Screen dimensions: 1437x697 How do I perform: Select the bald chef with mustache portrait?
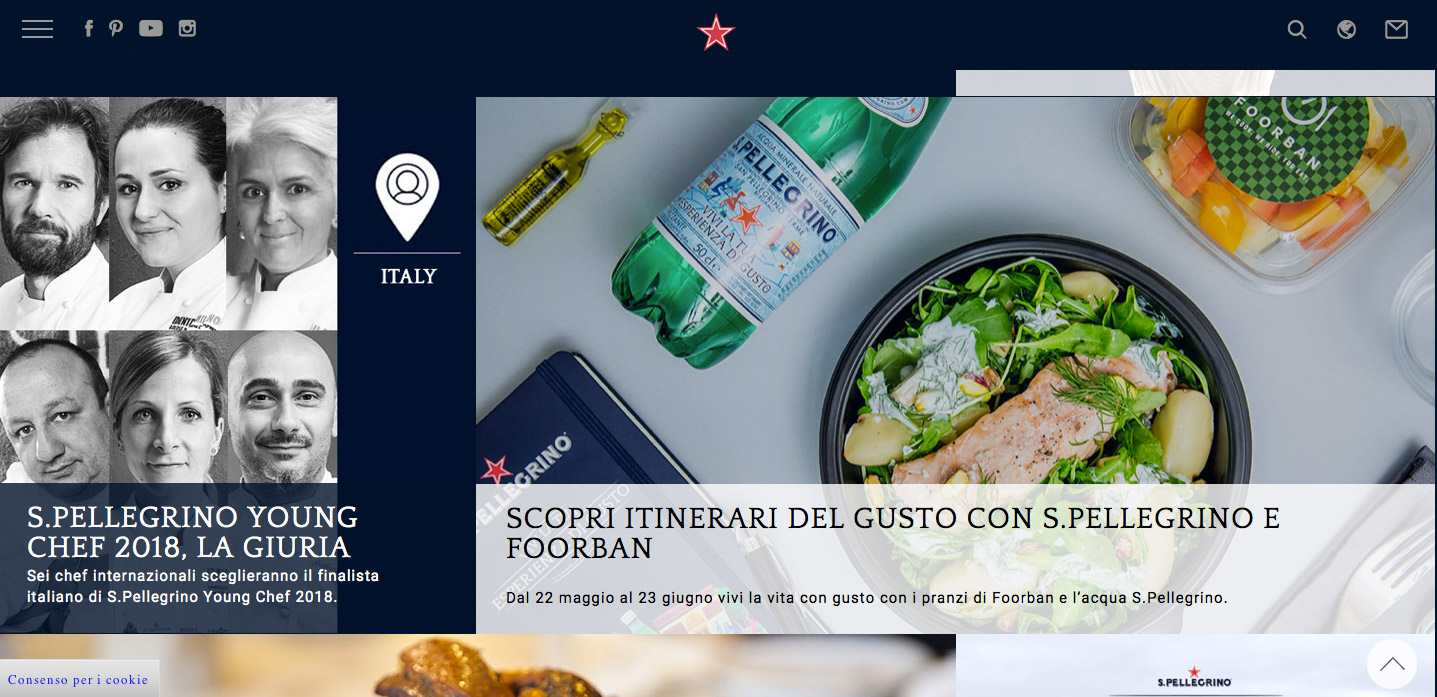tap(282, 407)
